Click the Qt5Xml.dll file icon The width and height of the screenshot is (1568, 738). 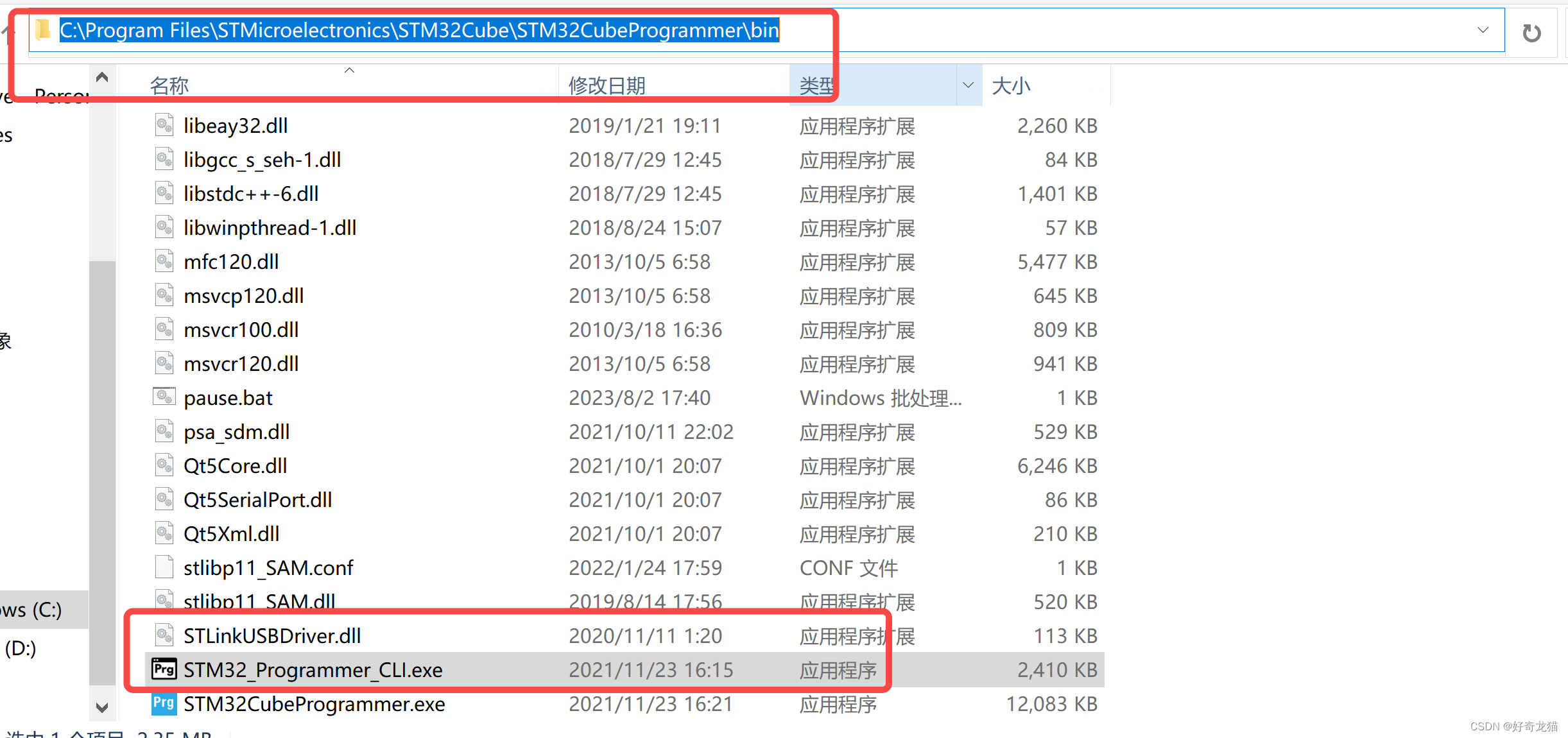[164, 533]
